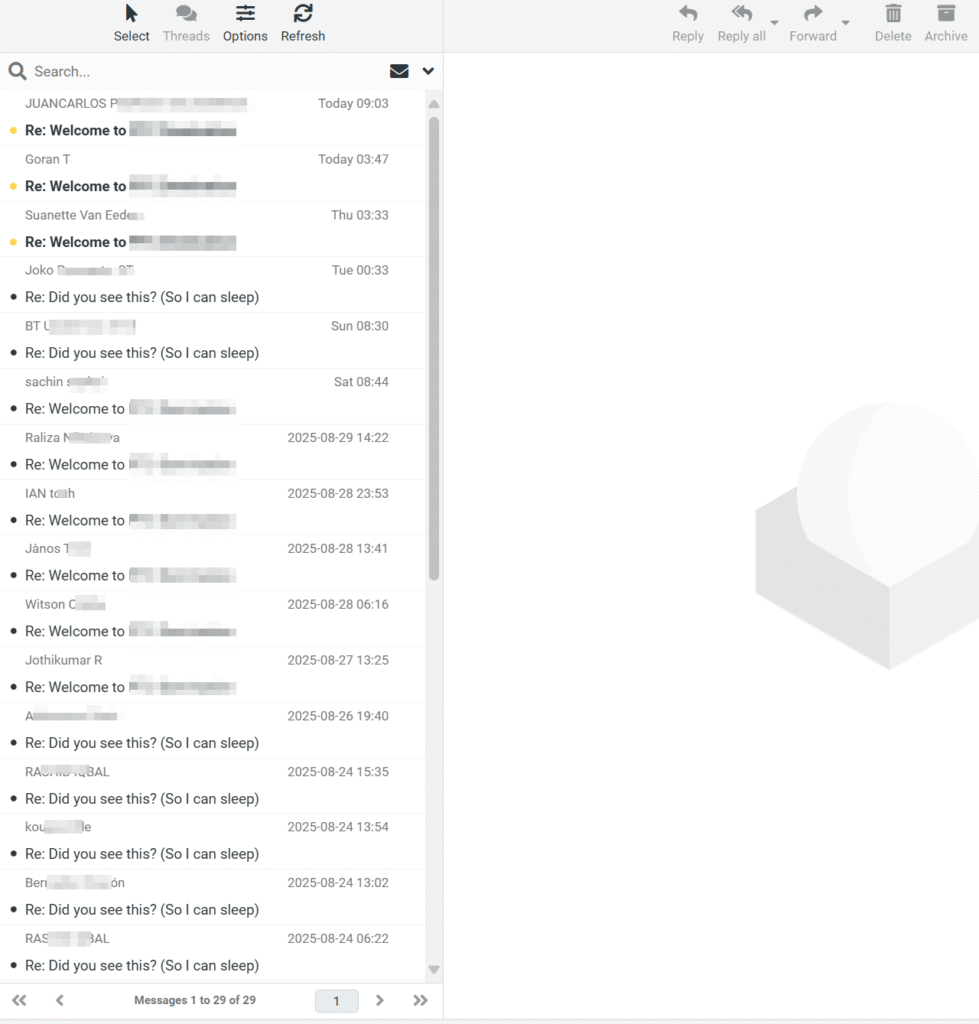Image resolution: width=979 pixels, height=1024 pixels.
Task: Go to the next page of messages
Action: (379, 1000)
